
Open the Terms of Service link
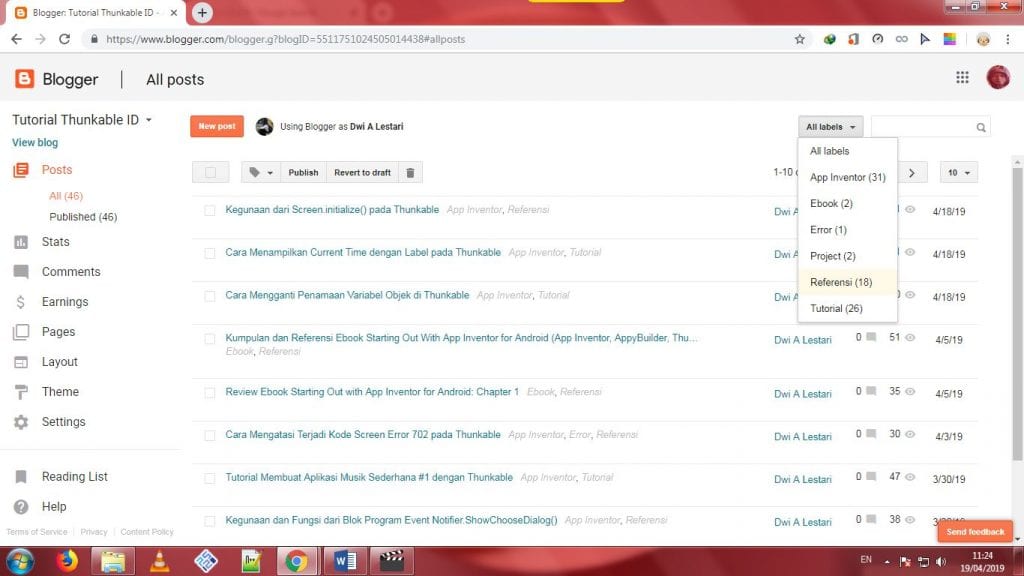click(37, 532)
